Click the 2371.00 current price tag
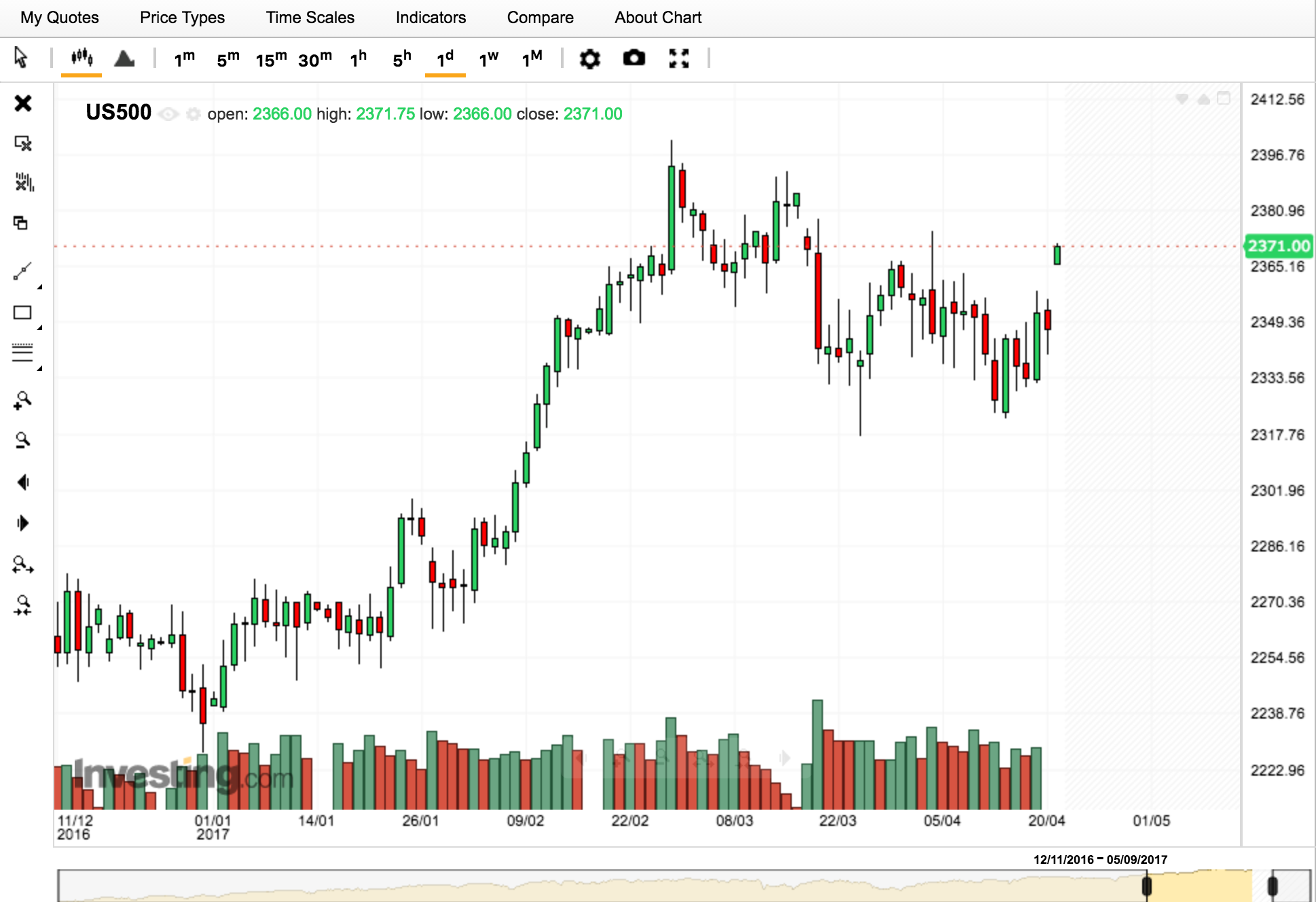This screenshot has height=902, width=1316. [x=1279, y=246]
